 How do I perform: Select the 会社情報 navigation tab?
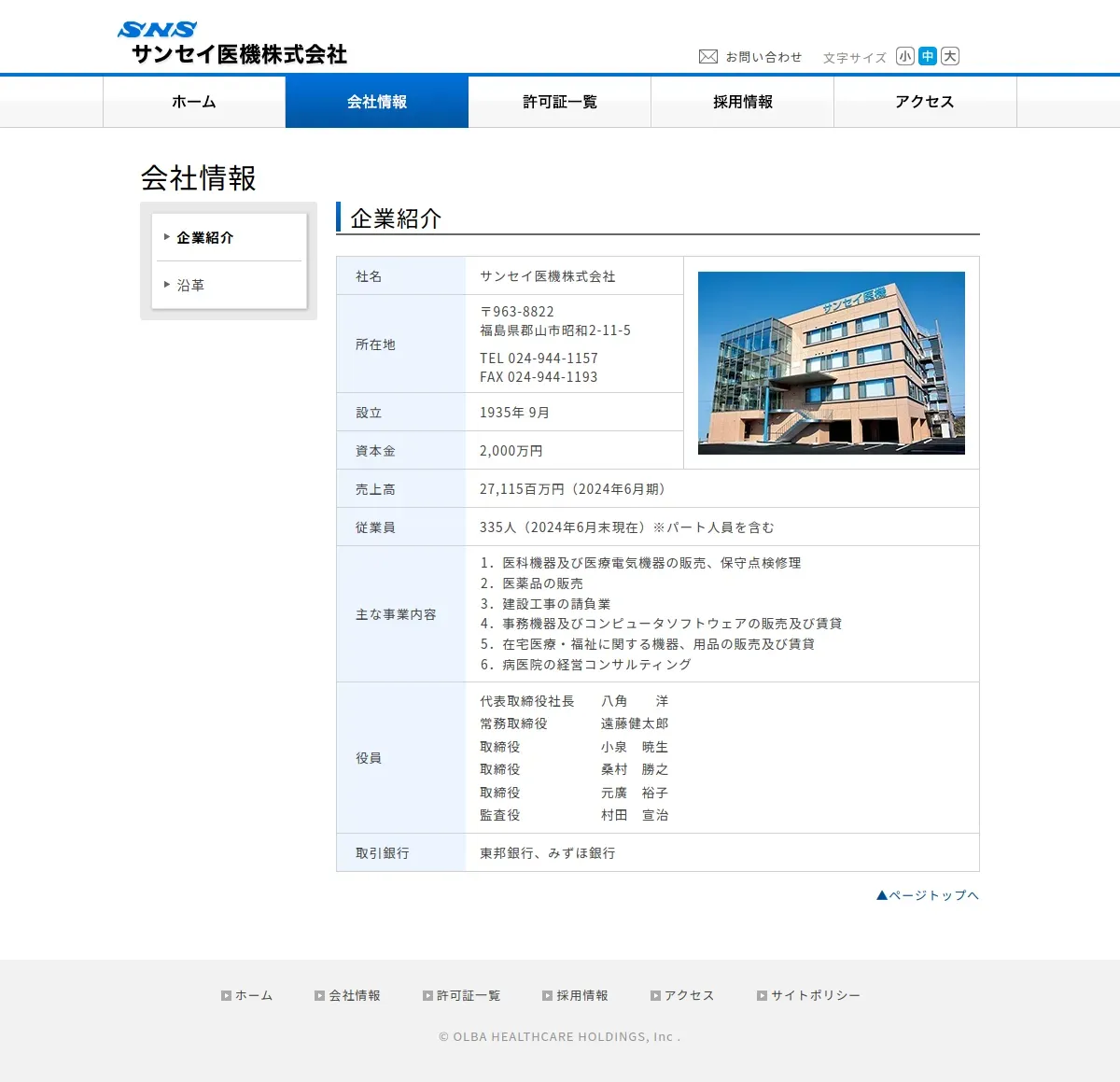(377, 102)
